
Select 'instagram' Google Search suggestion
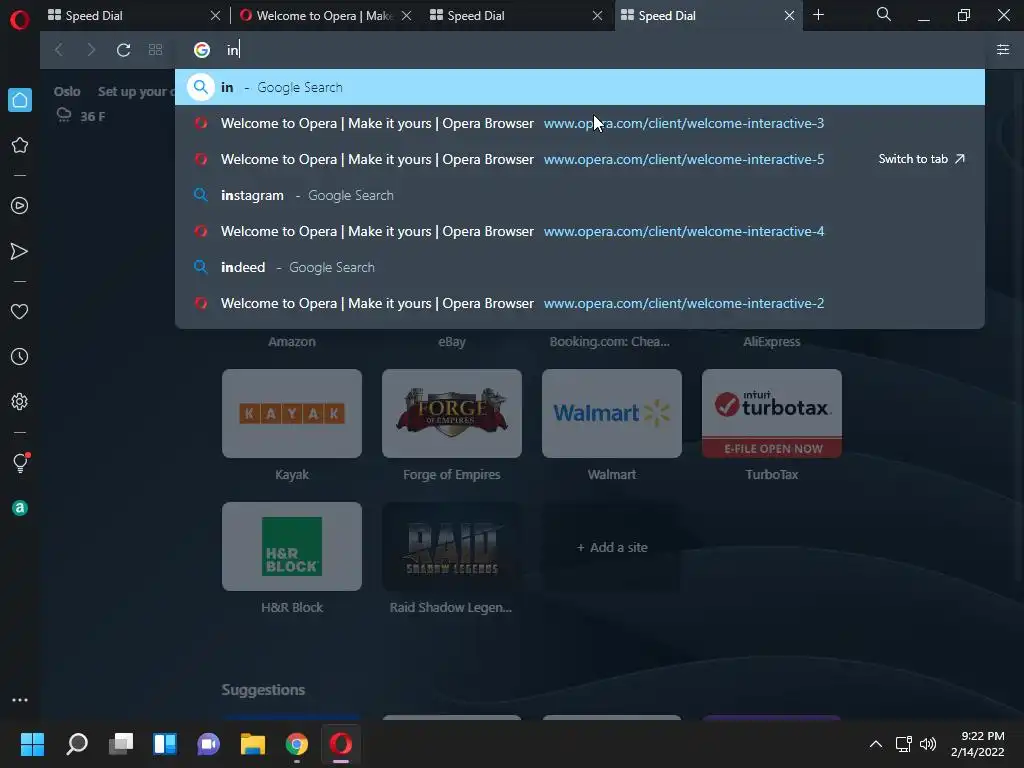click(580, 195)
